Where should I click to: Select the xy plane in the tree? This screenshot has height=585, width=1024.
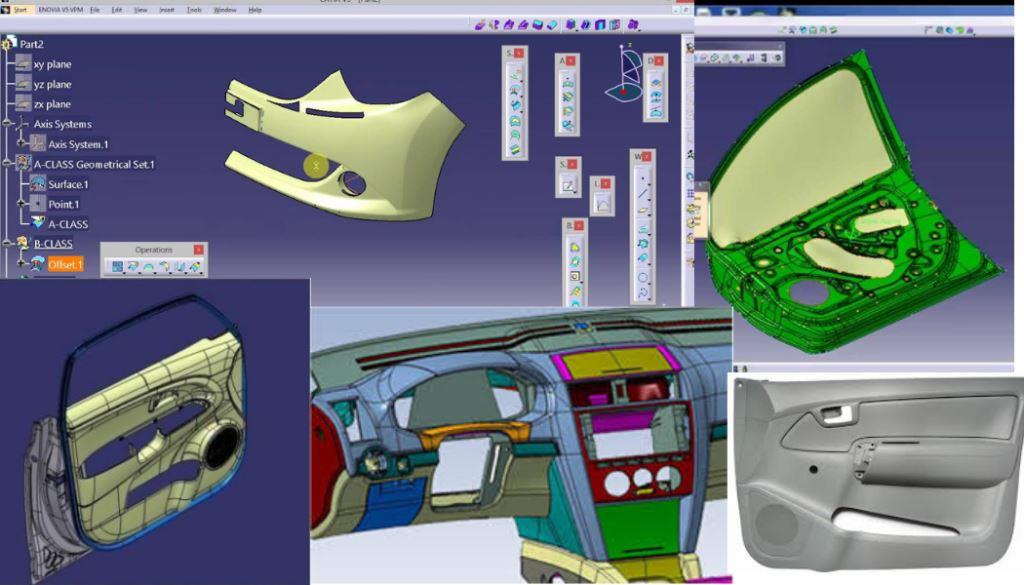click(52, 64)
